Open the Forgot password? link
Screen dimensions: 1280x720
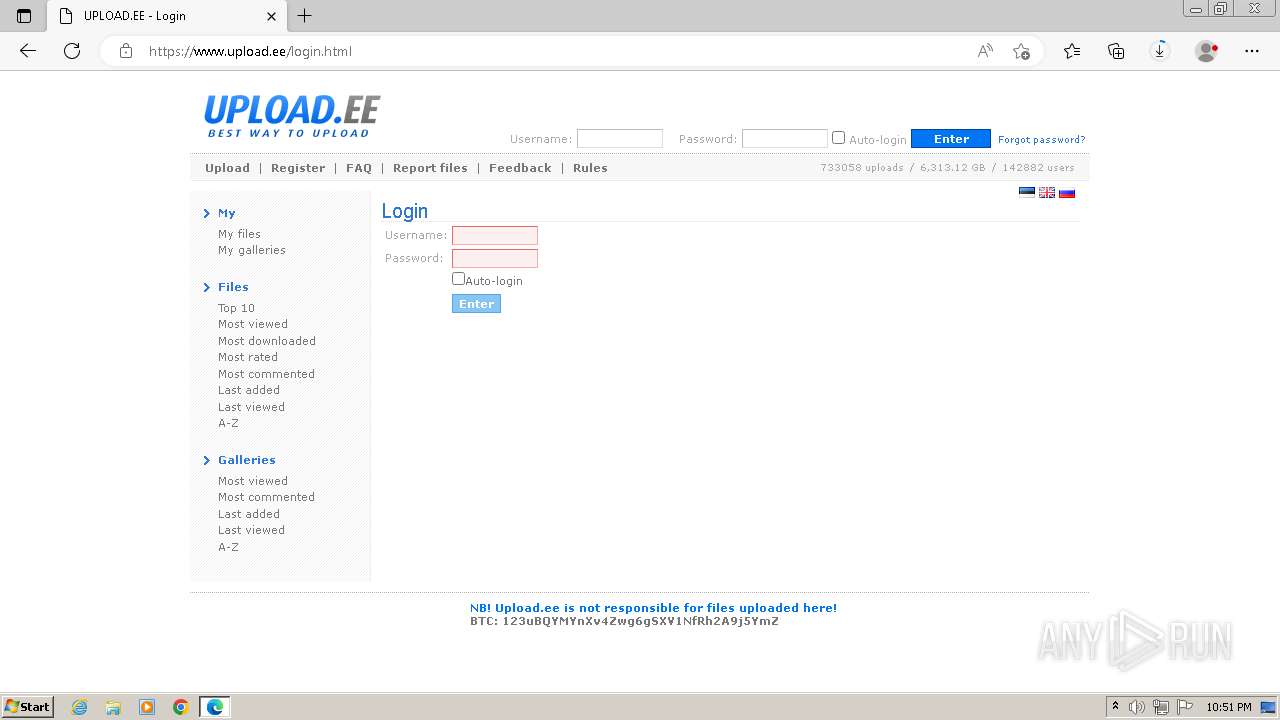(x=1041, y=140)
